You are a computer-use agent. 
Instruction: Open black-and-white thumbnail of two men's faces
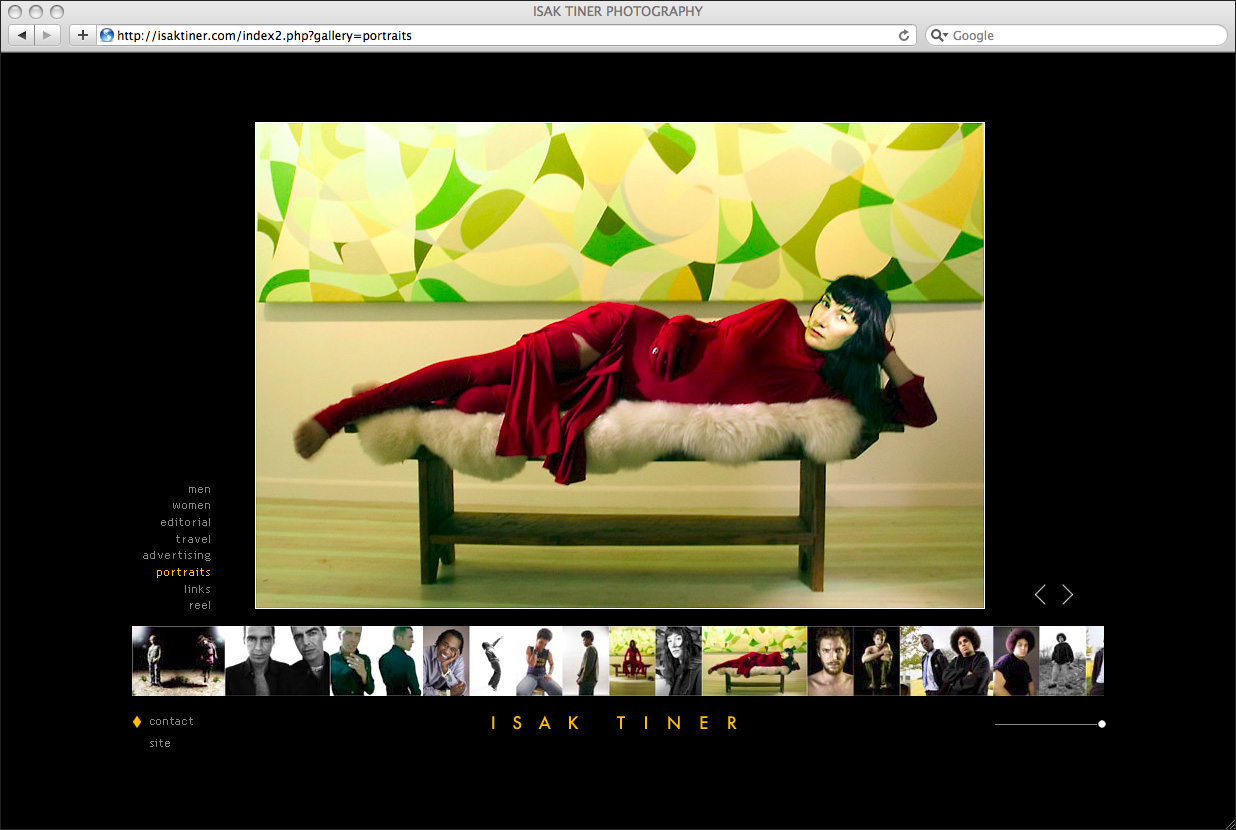click(x=278, y=661)
